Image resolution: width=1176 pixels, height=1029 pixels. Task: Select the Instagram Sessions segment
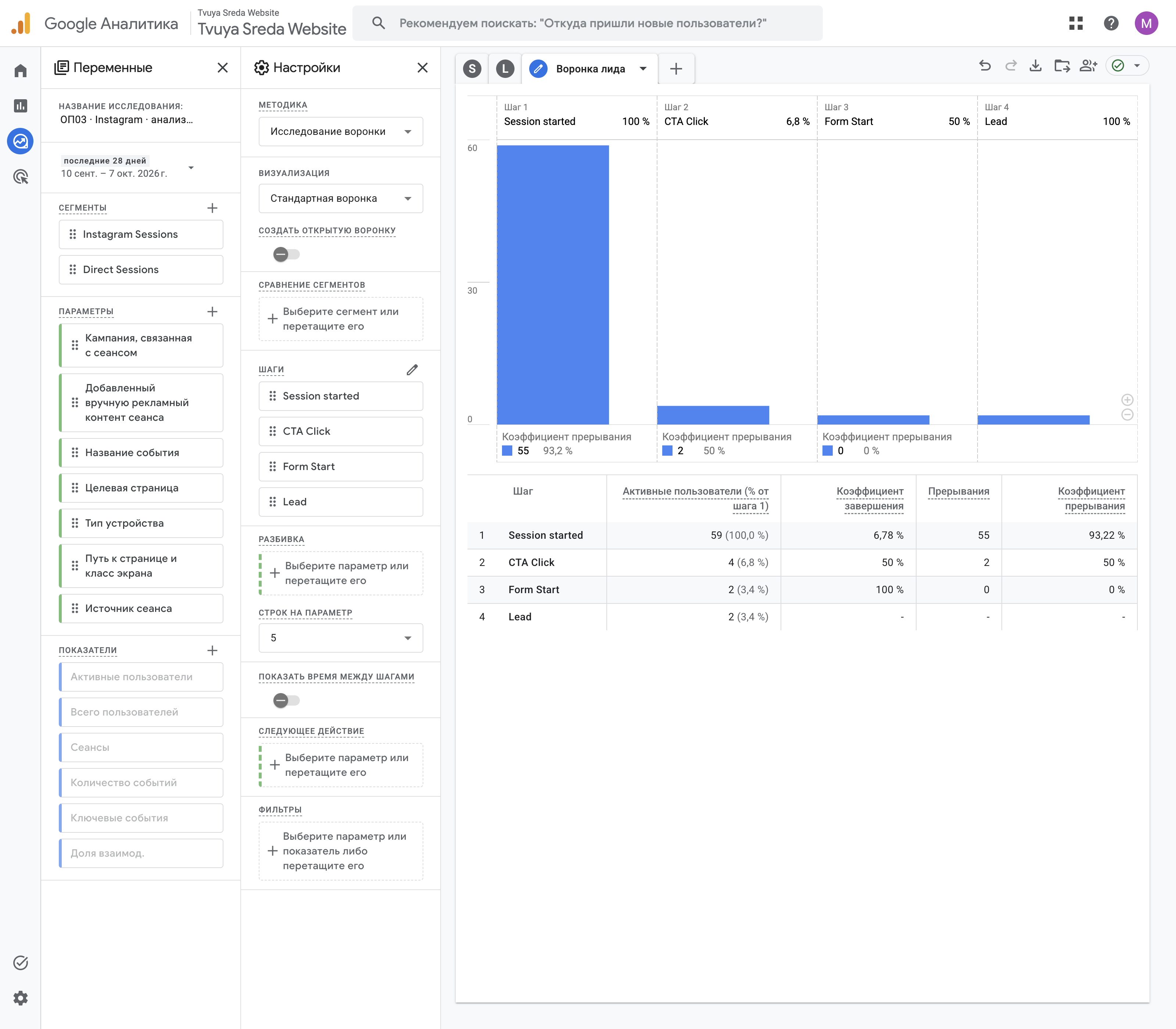pyautogui.click(x=141, y=234)
